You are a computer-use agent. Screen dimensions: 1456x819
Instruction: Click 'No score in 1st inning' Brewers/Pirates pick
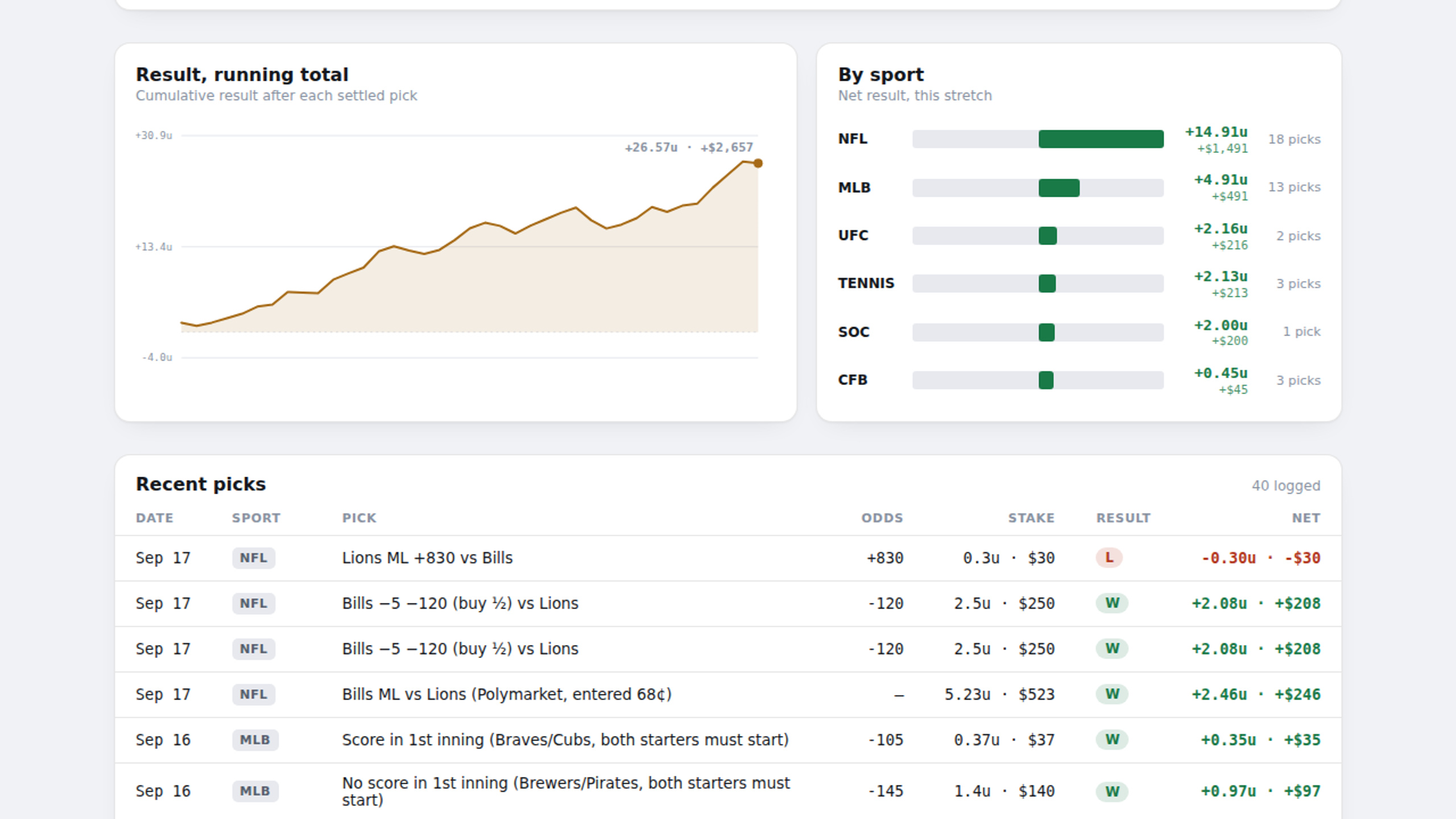566,791
